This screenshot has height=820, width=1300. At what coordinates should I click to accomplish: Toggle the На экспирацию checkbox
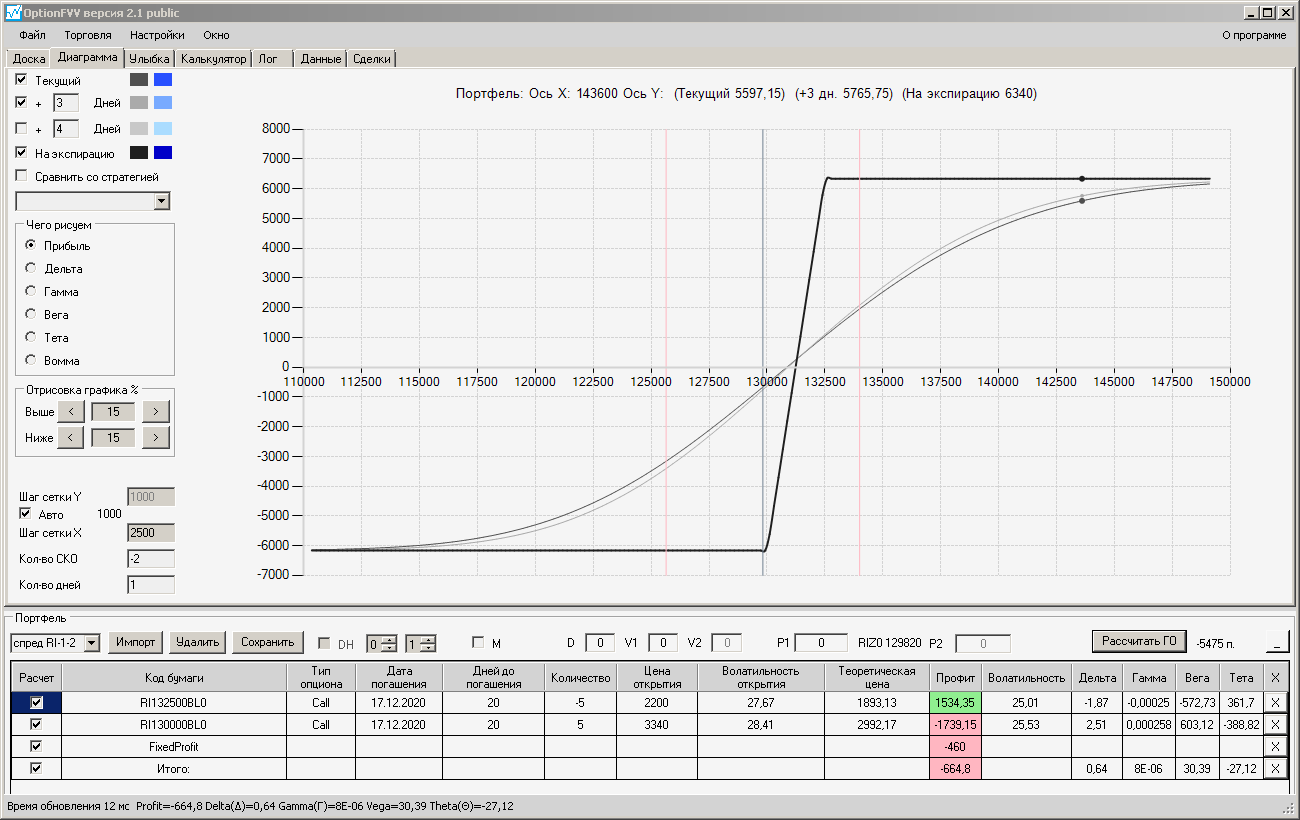[22, 154]
